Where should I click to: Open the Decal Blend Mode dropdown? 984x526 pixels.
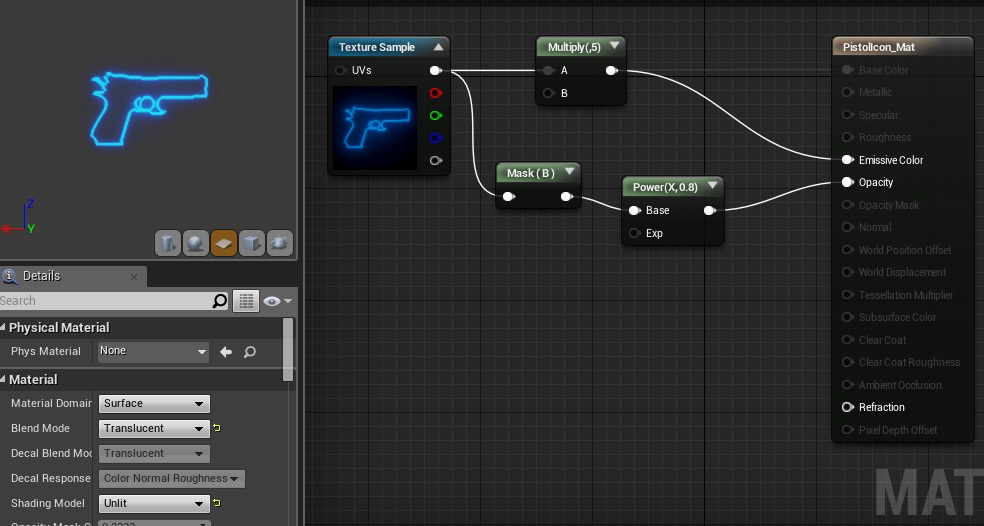(x=154, y=453)
